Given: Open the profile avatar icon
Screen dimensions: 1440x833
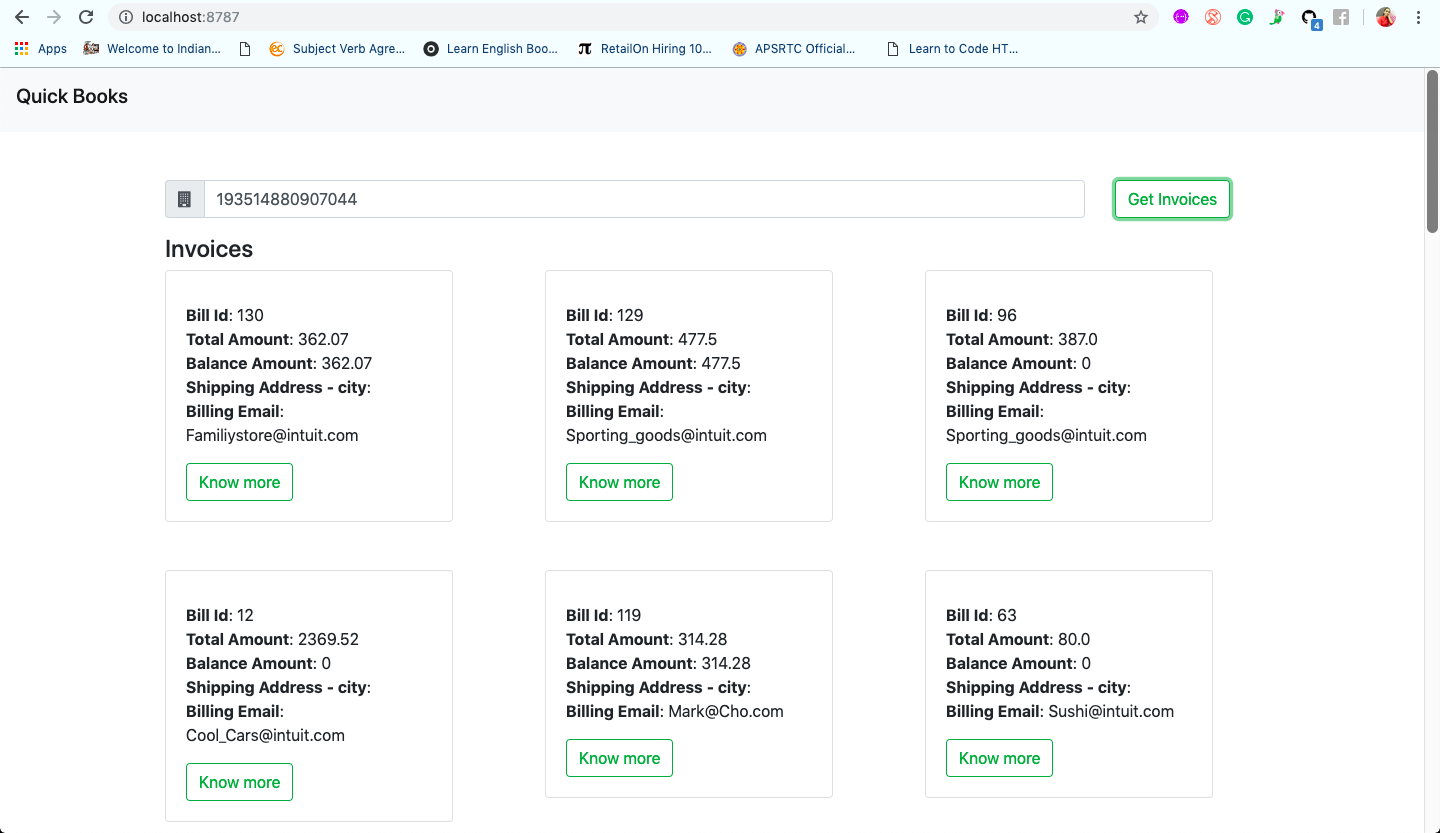Looking at the screenshot, I should [1385, 17].
